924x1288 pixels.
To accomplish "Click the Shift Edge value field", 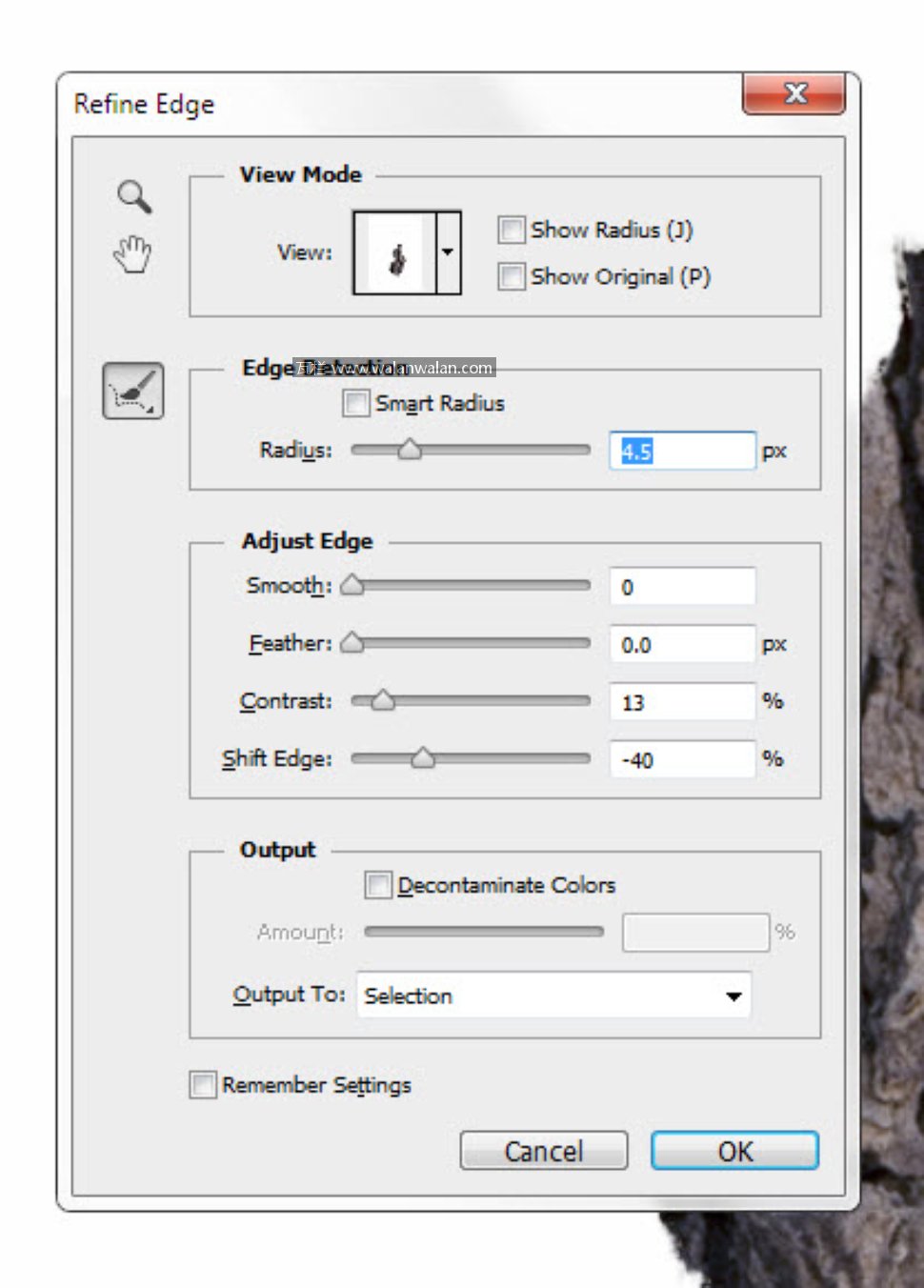I will 681,760.
